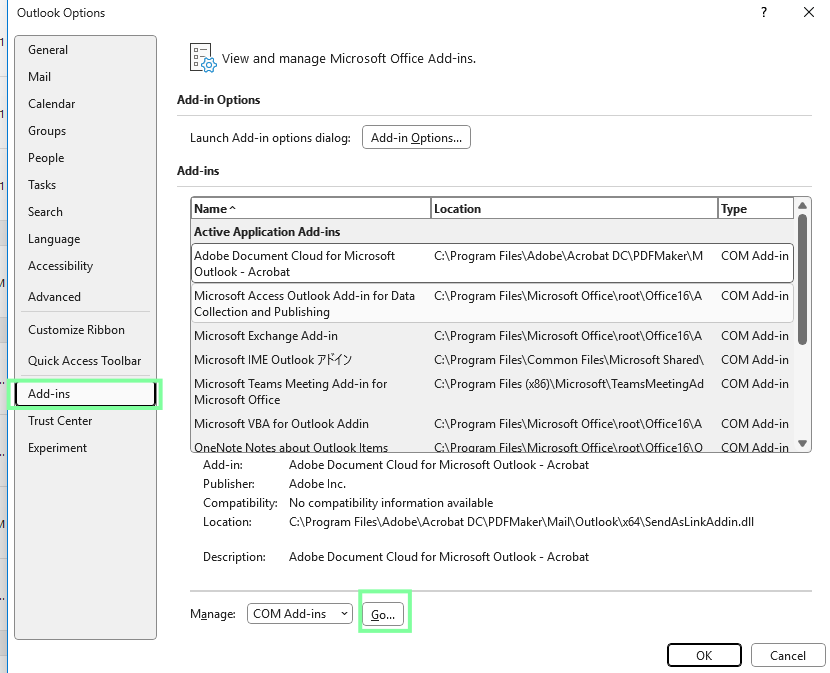Select Adobe Document Cloud for Microsoft Outlook row

tap(492, 264)
